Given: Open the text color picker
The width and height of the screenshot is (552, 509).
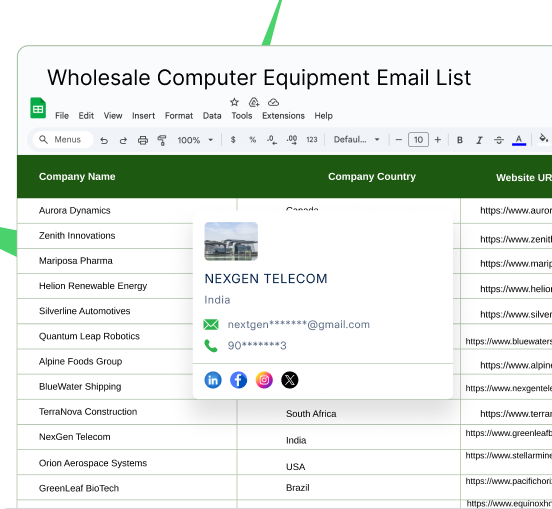Looking at the screenshot, I should [x=519, y=140].
